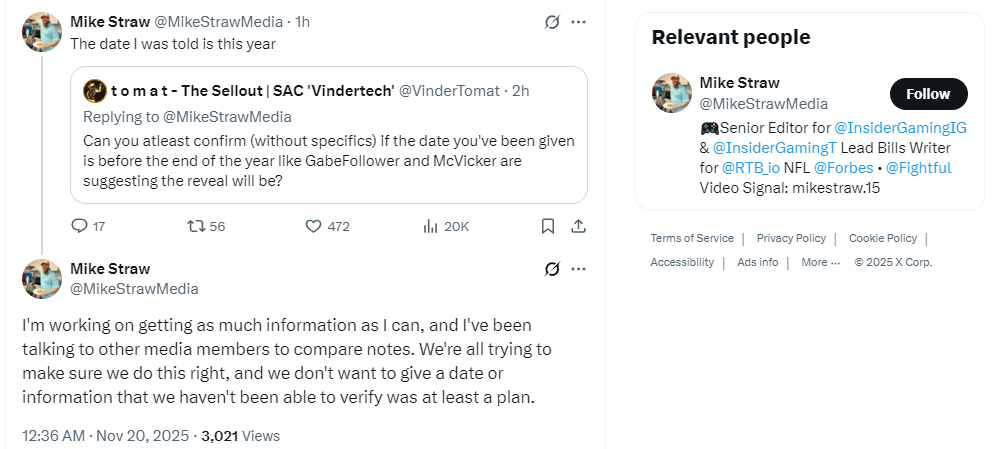Viewport: 1001px width, 449px height.
Task: Click Mike Straw's avatar in Relevant people
Action: pos(672,93)
